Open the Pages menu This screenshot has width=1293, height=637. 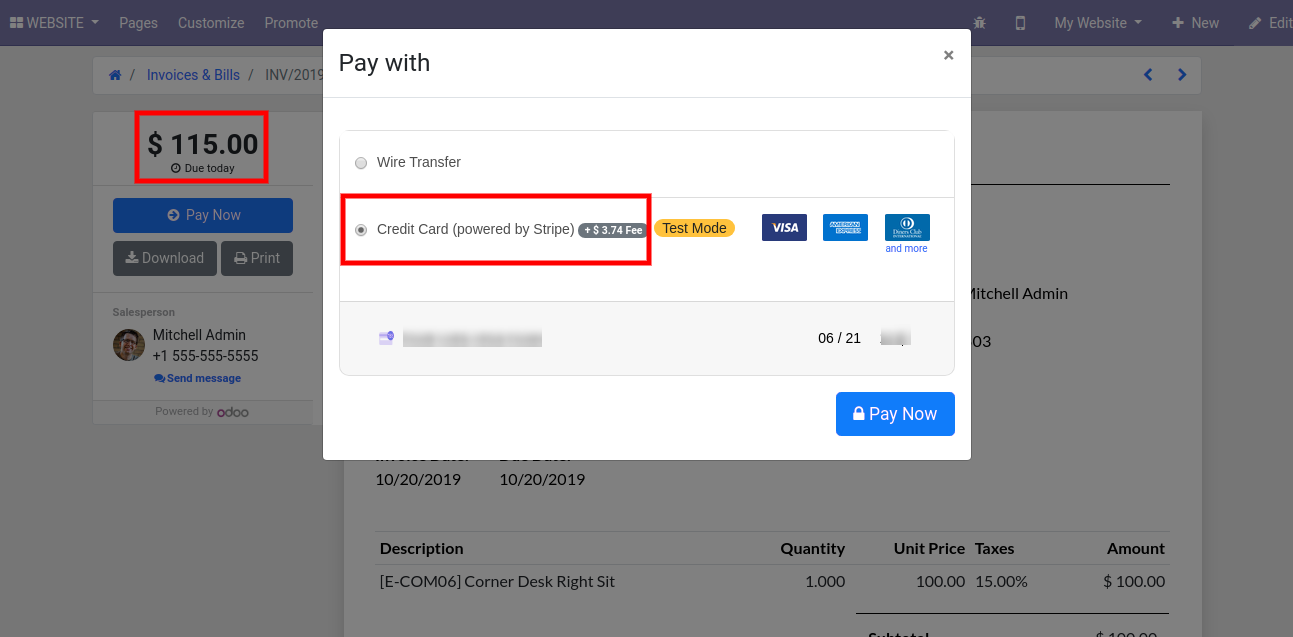pyautogui.click(x=138, y=23)
